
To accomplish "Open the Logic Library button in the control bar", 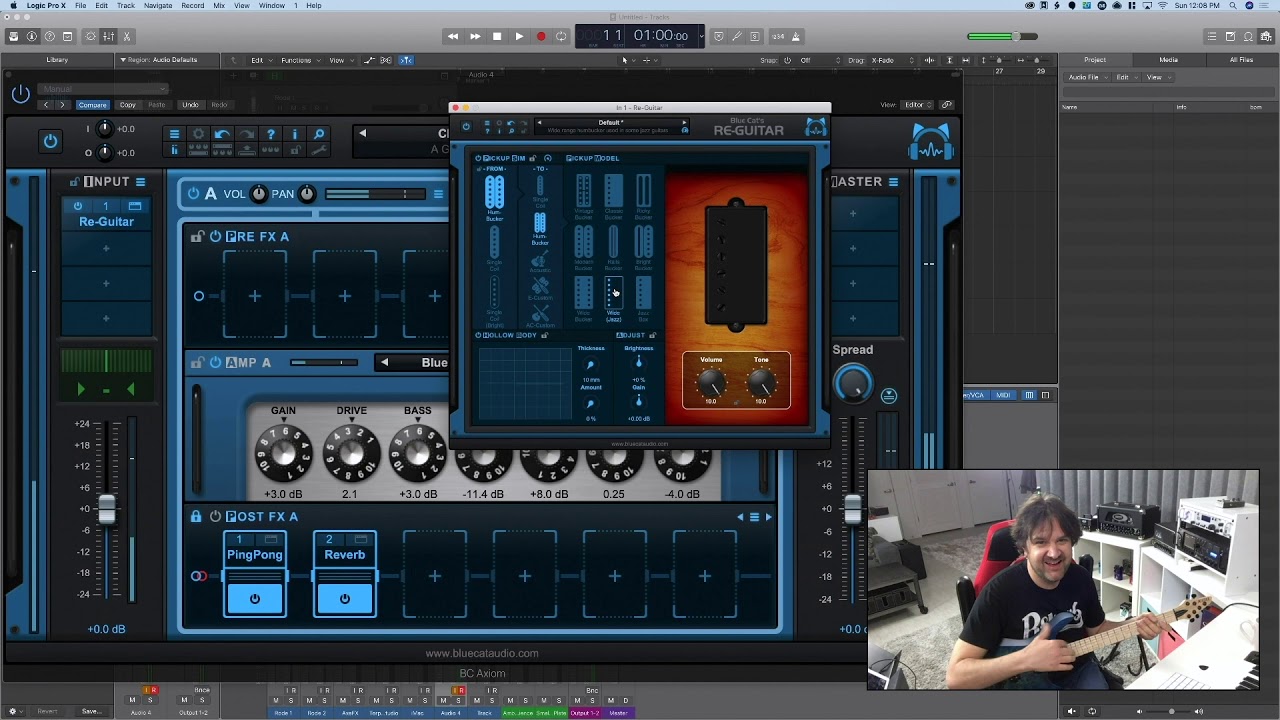I will (x=13, y=36).
